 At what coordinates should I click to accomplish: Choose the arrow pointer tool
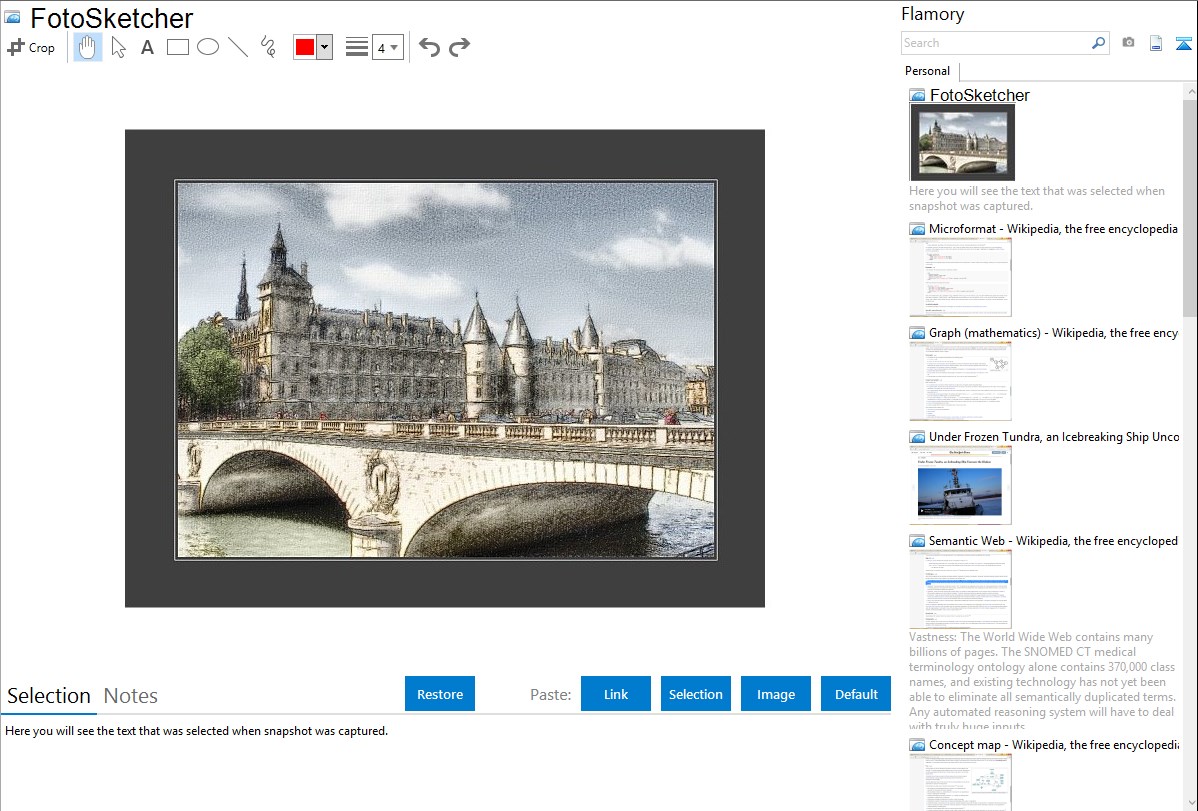(x=118, y=47)
